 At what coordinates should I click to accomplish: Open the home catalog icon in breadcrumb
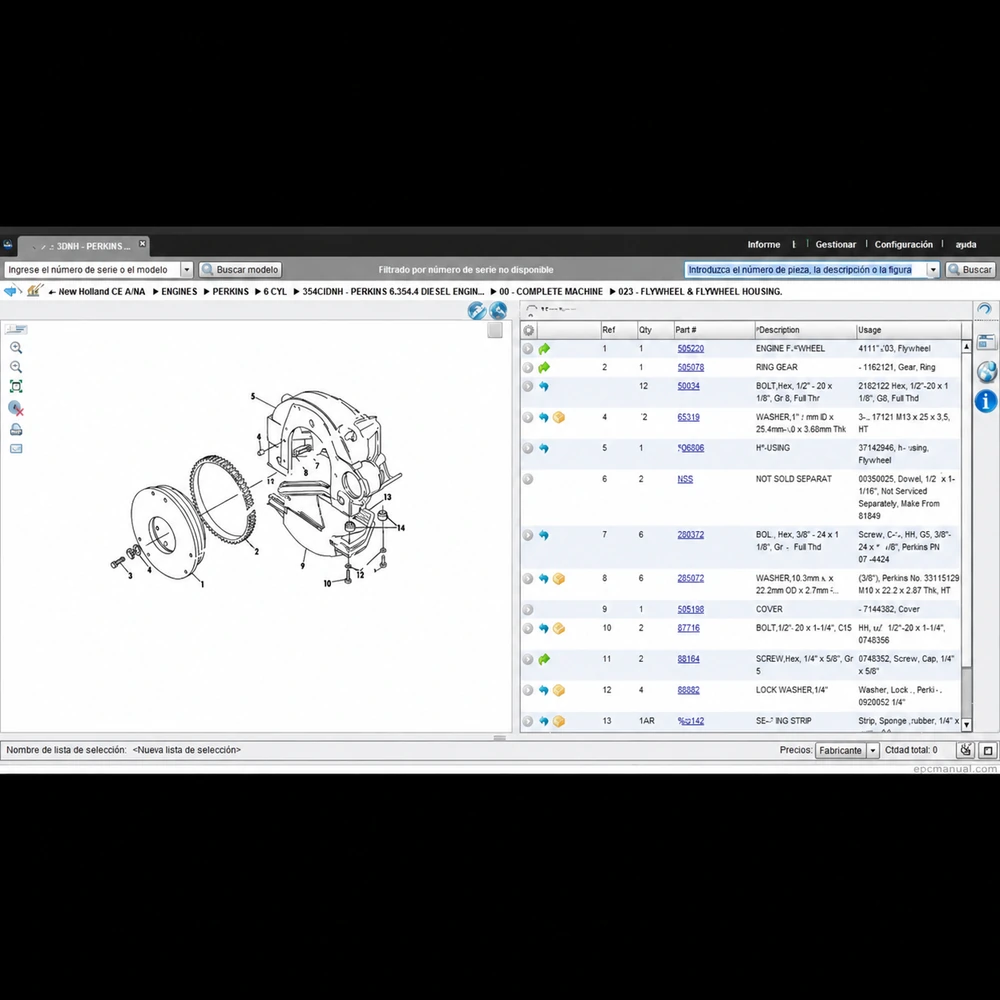pyautogui.click(x=34, y=291)
